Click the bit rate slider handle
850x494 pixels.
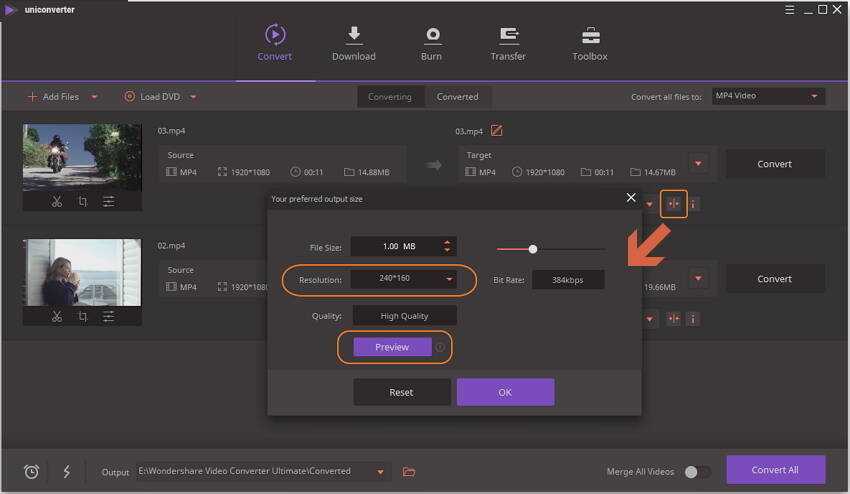(533, 249)
